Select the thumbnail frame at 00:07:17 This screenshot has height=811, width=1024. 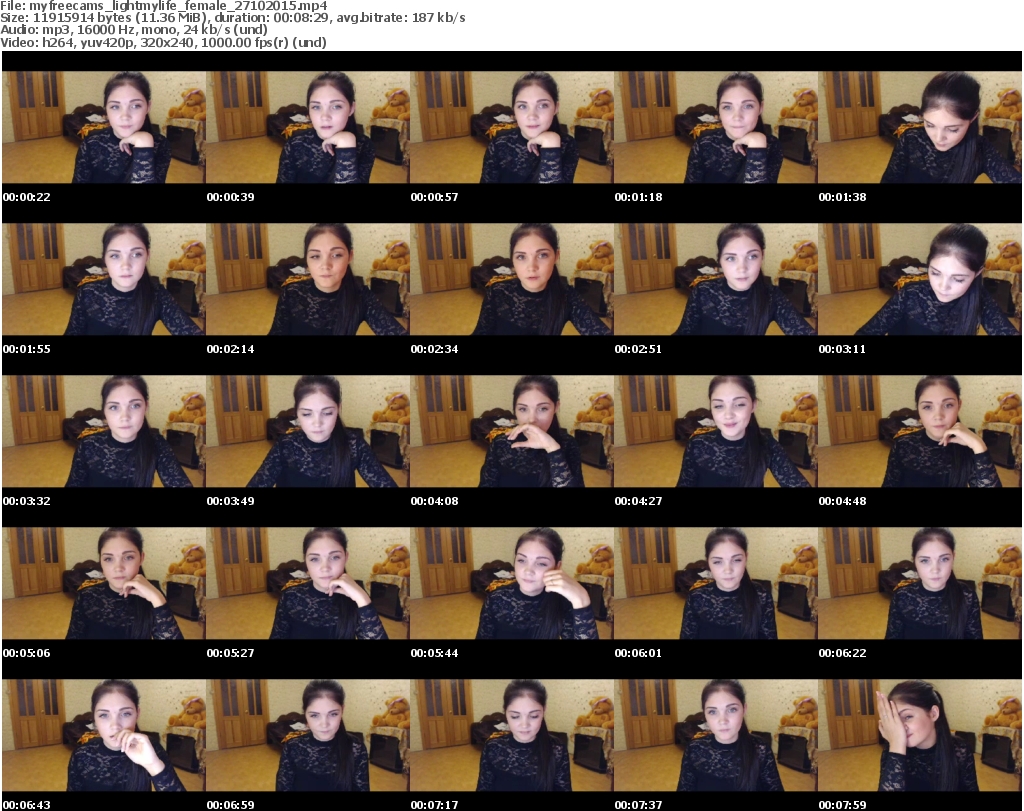[512, 735]
